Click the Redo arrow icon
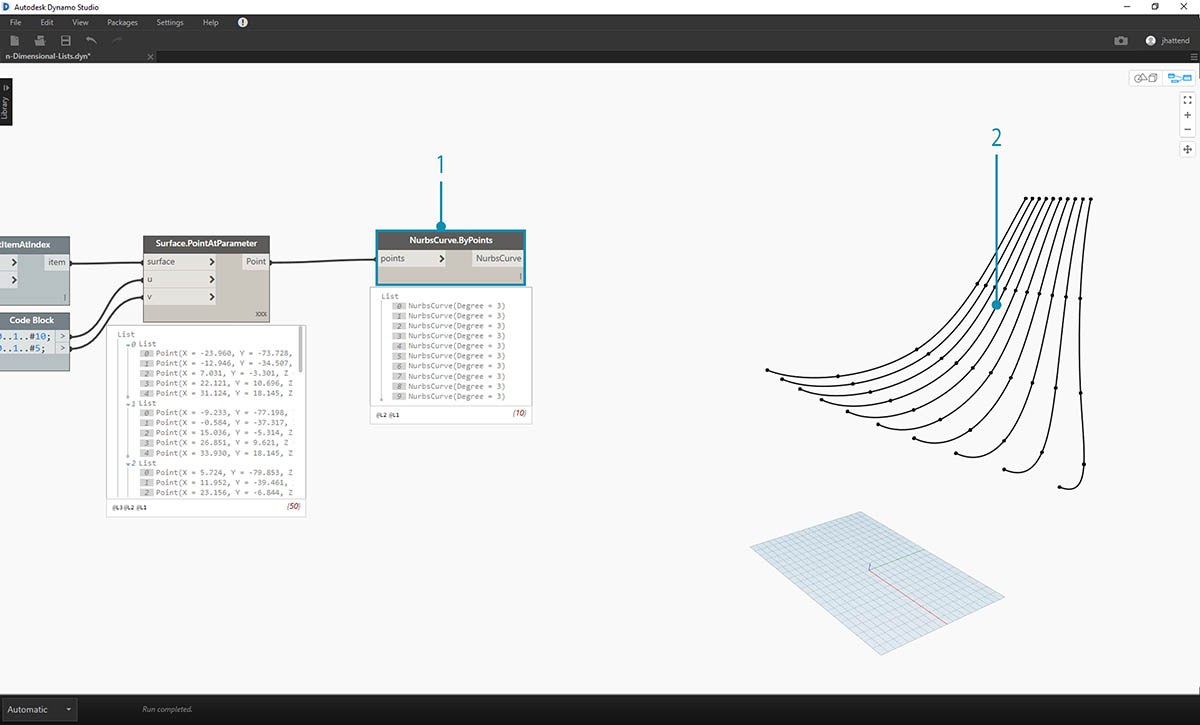Image resolution: width=1200 pixels, height=725 pixels. tap(117, 40)
